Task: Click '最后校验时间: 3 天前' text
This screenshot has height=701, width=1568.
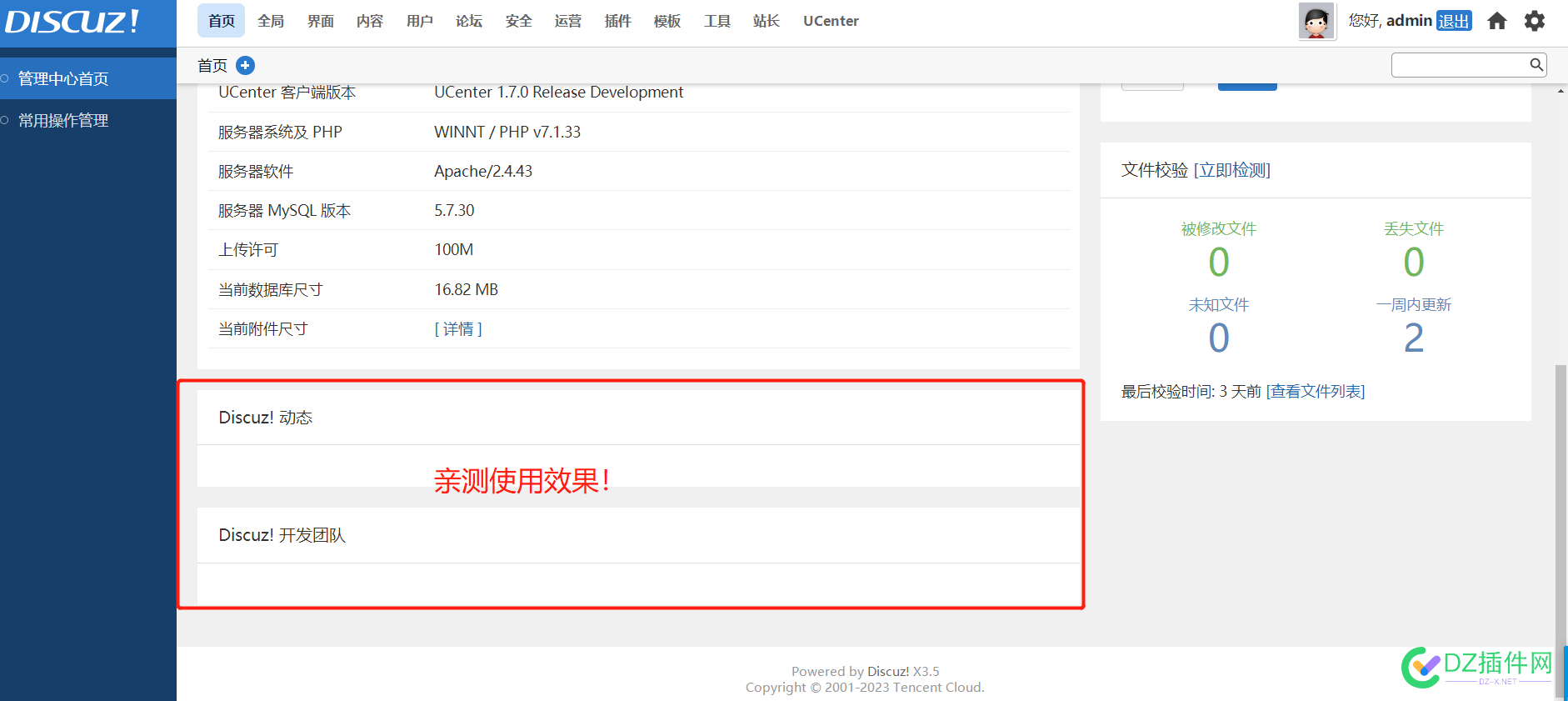Action: (1191, 392)
